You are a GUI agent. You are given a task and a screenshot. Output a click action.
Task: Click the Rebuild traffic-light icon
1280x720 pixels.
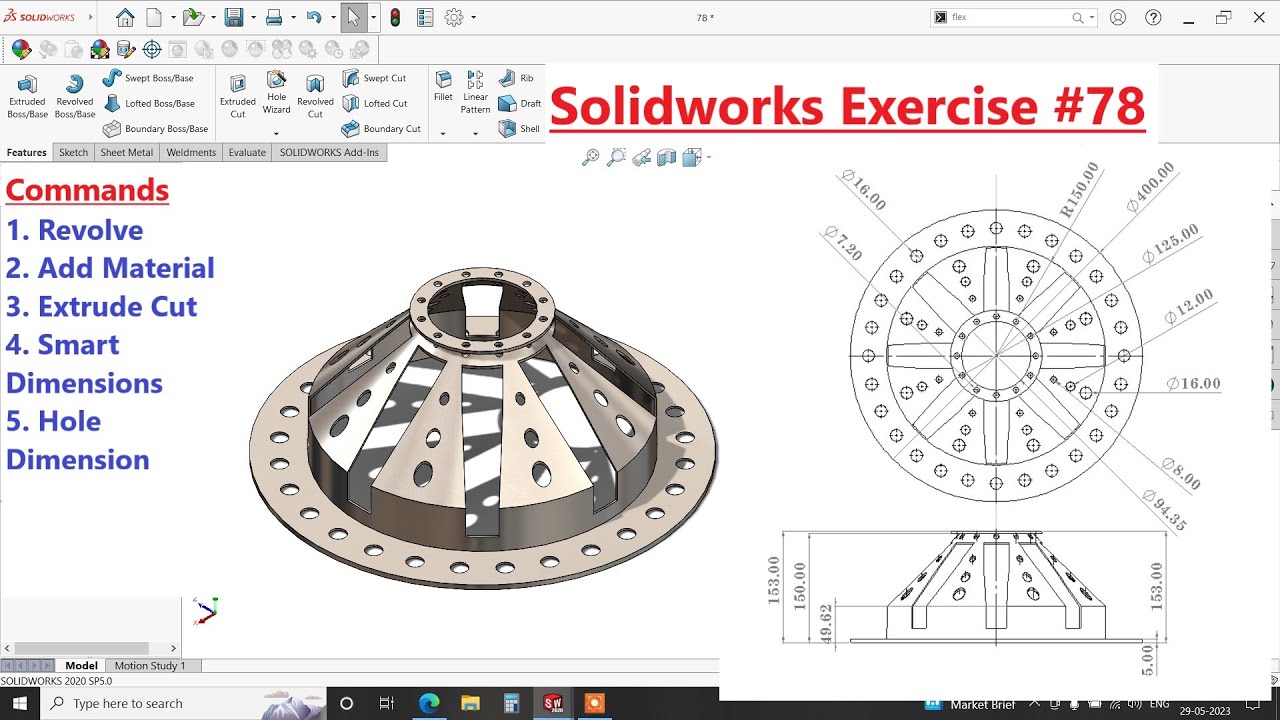tap(395, 17)
